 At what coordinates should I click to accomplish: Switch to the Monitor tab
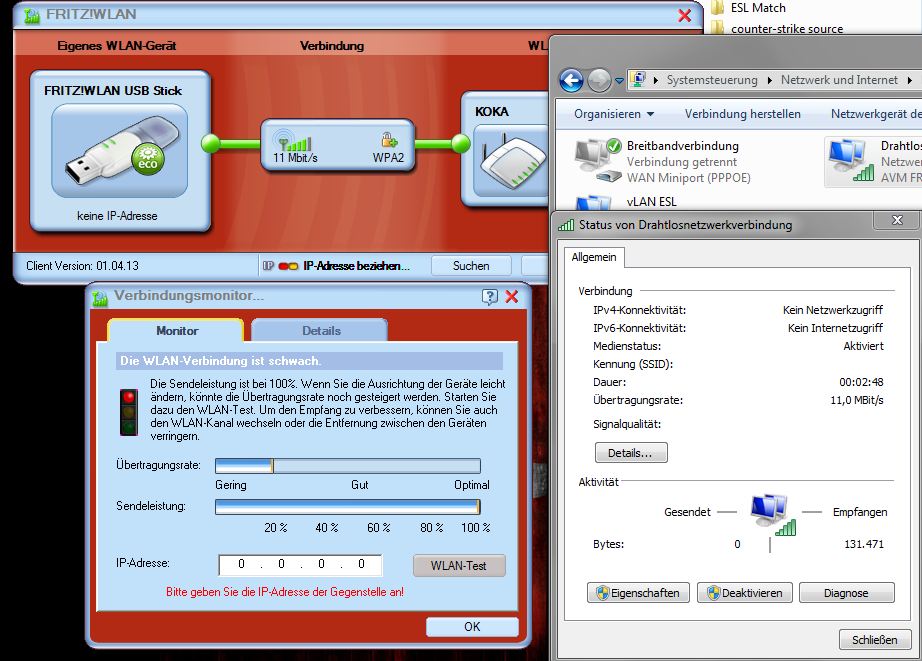(x=176, y=330)
